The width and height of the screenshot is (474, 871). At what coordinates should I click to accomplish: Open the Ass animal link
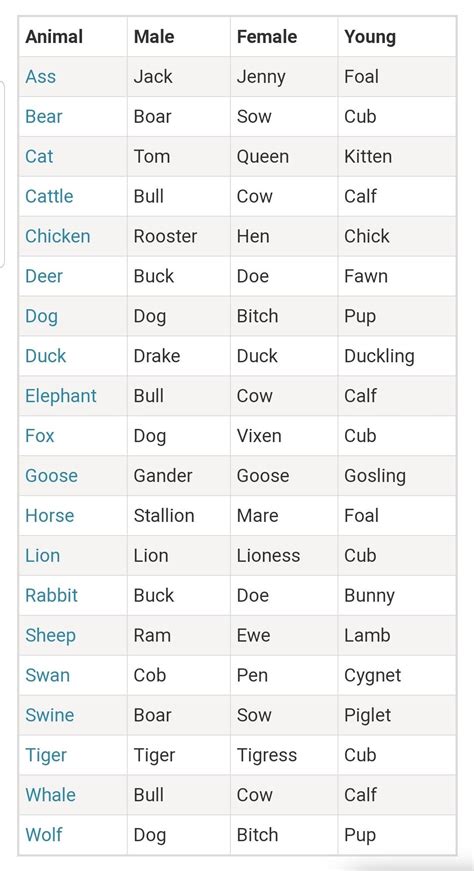[41, 77]
